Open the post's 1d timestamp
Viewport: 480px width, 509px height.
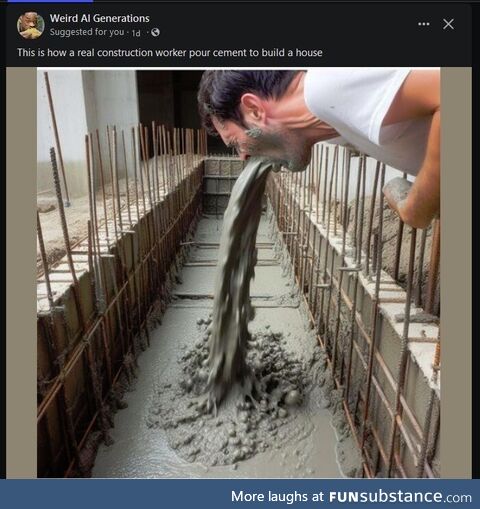136,33
